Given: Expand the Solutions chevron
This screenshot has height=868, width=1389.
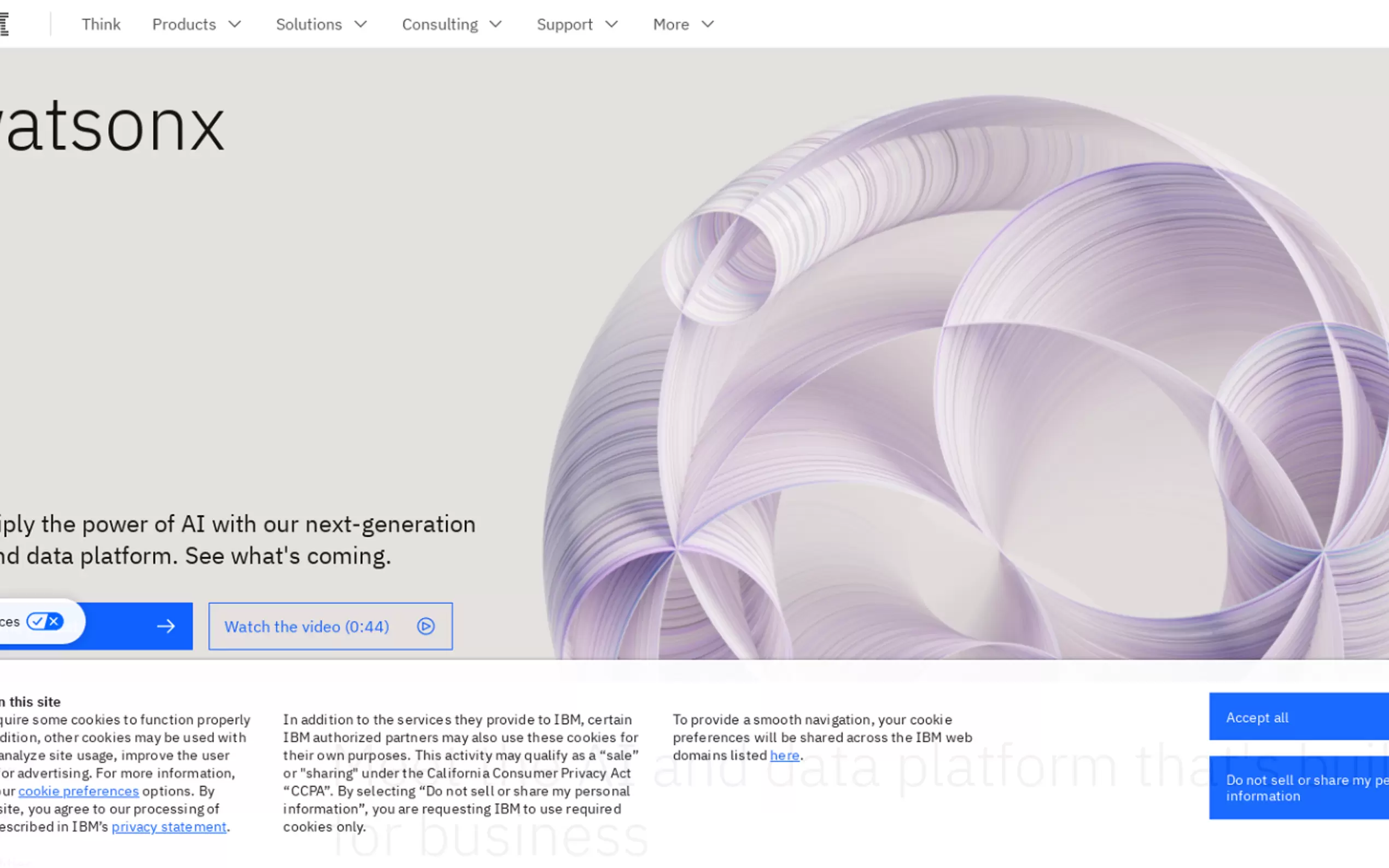Looking at the screenshot, I should [360, 24].
